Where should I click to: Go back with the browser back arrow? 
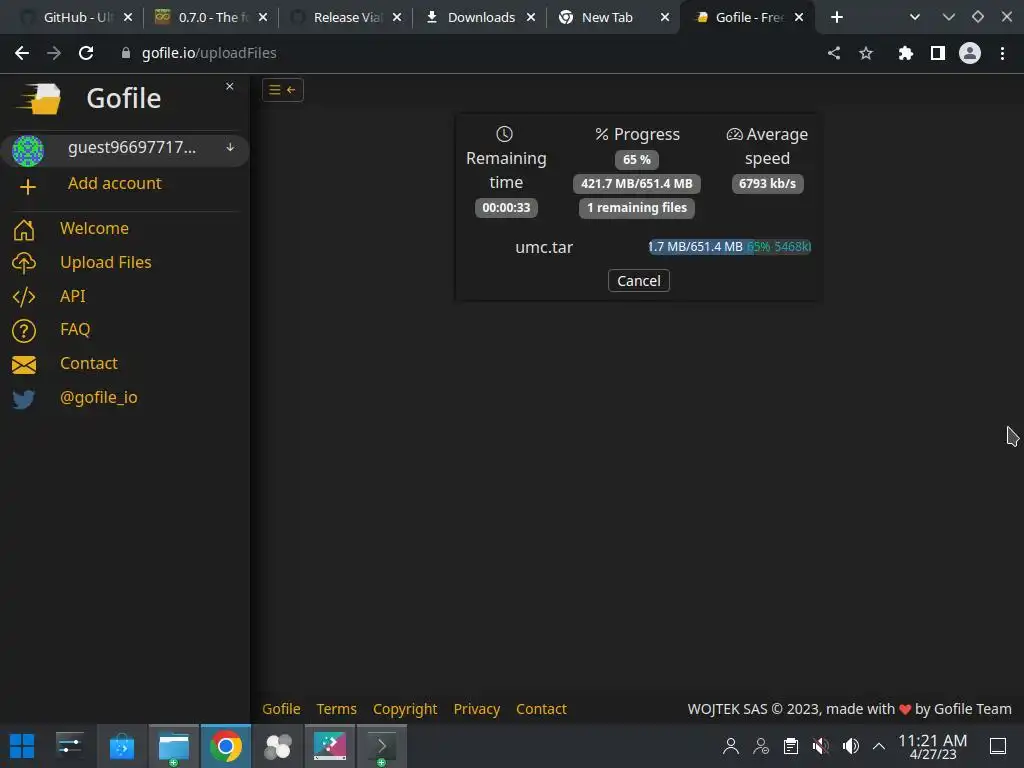click(22, 53)
